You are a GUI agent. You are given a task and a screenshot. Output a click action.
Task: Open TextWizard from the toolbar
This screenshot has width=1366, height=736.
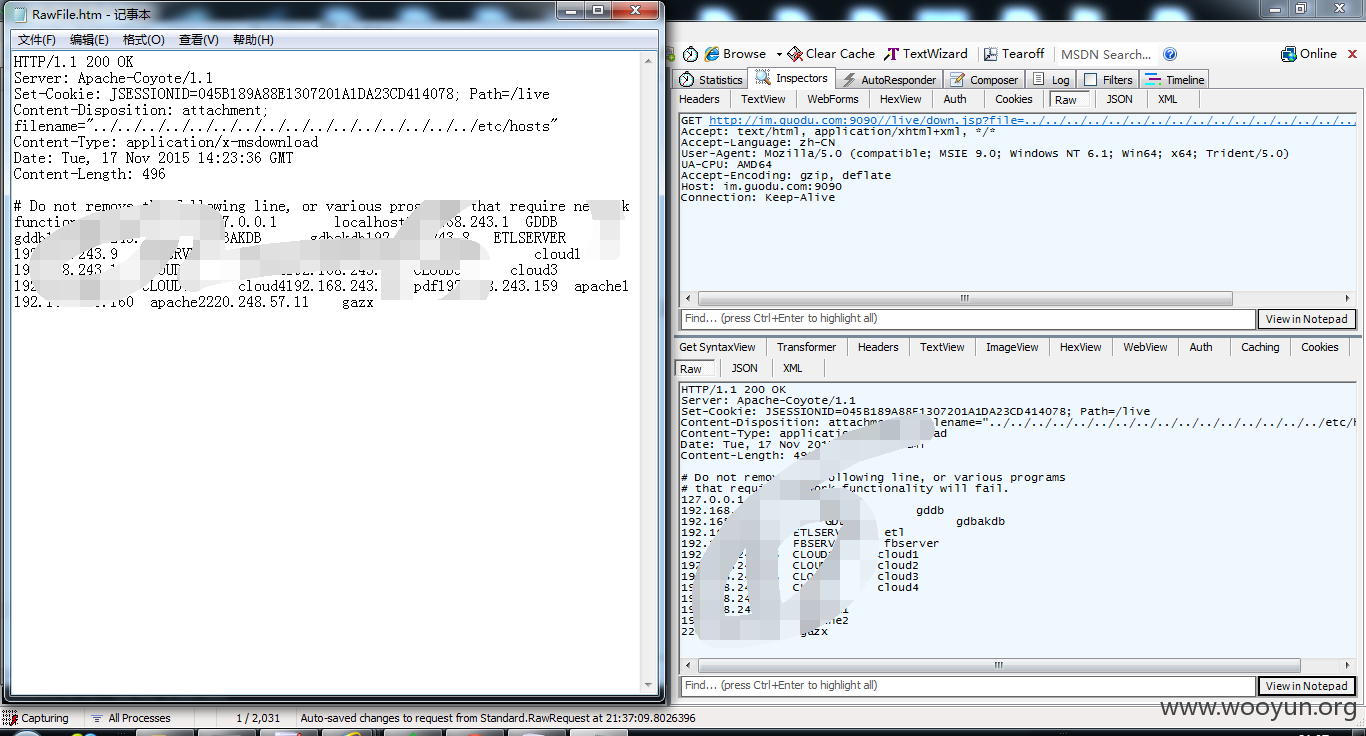[927, 54]
